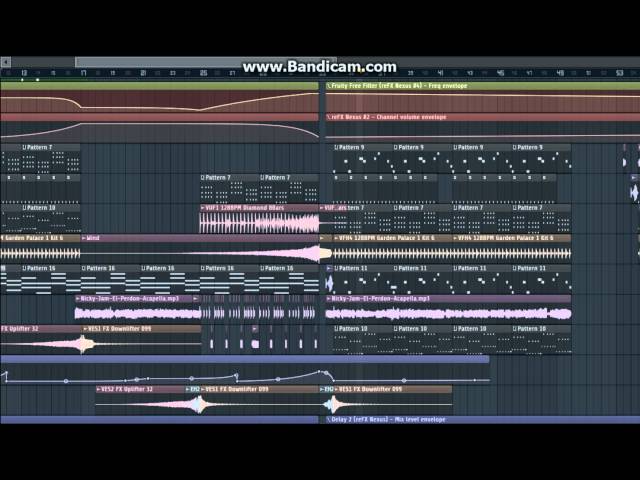
Task: Open the Fruity Free Filter automation clip menu icon
Action: click(329, 86)
